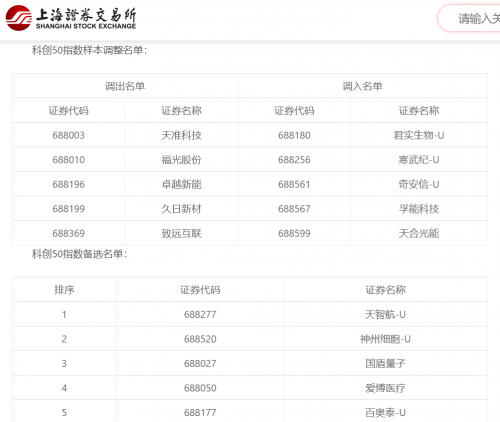Select code 688599
The image size is (500, 422).
[294, 233]
